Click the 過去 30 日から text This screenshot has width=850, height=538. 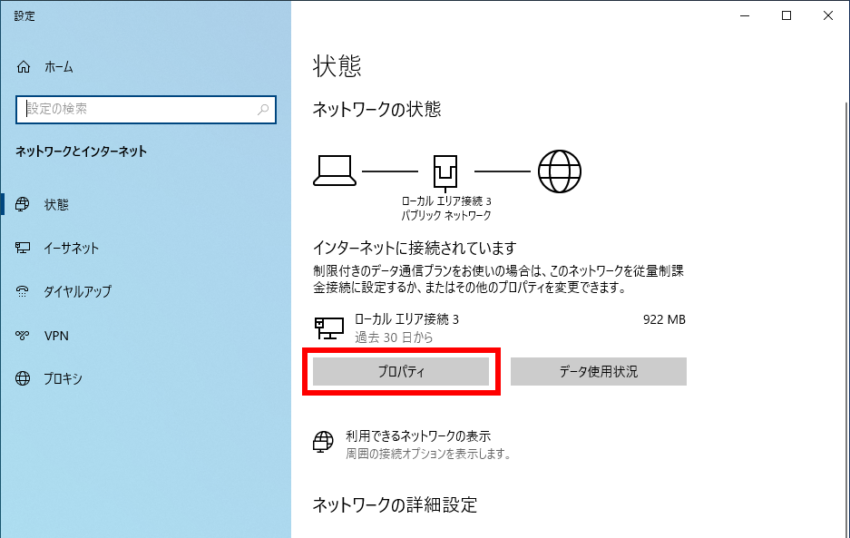point(394,337)
